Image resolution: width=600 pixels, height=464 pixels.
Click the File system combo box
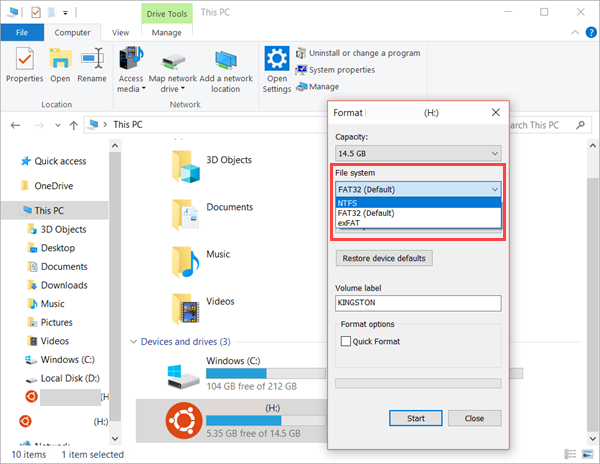click(418, 189)
